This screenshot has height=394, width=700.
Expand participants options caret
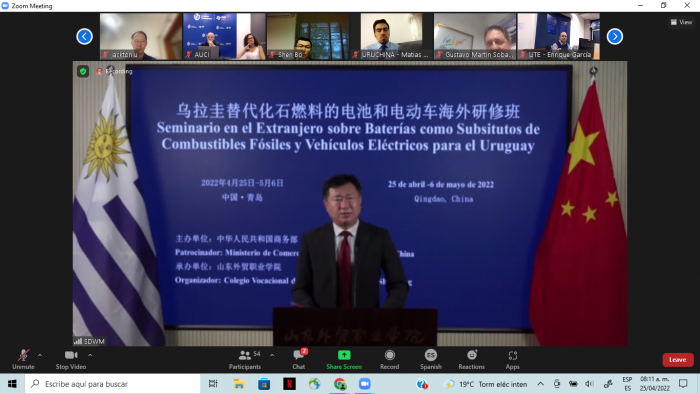(272, 355)
